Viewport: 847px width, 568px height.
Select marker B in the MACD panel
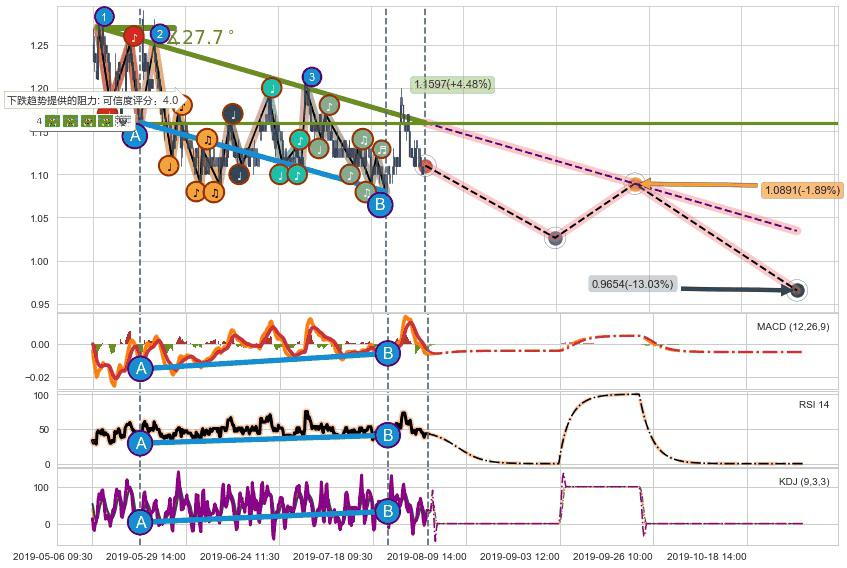click(387, 352)
